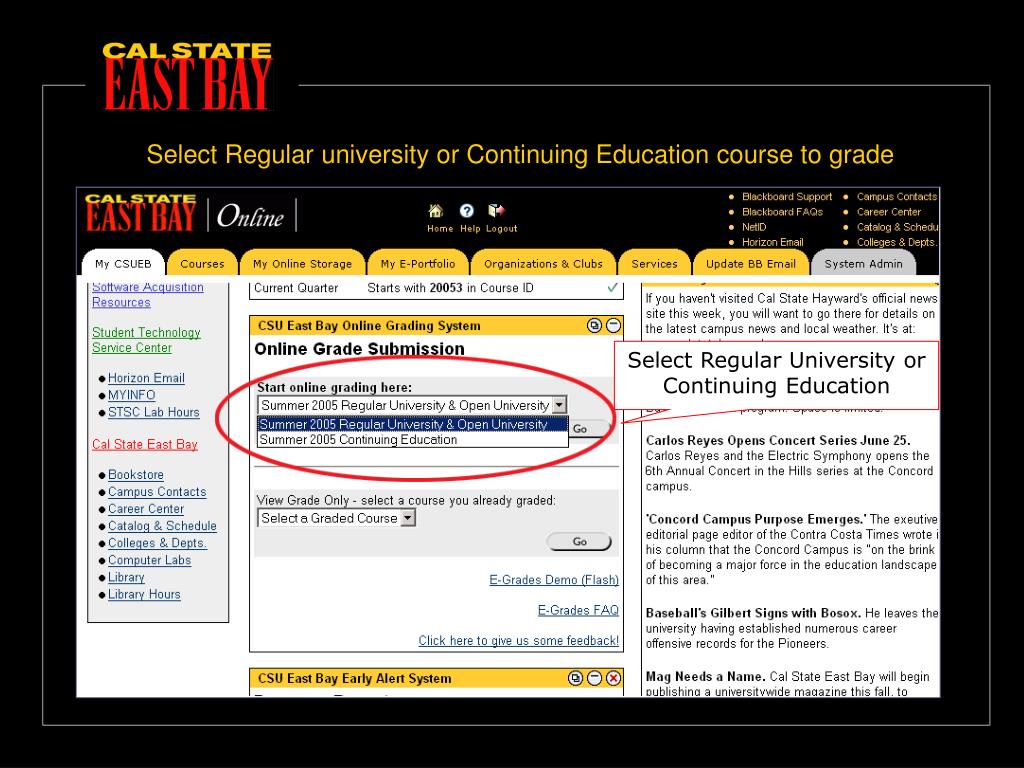The height and width of the screenshot is (768, 1024).
Task: Click the Cal State East Bay sidebar link
Action: [x=144, y=444]
